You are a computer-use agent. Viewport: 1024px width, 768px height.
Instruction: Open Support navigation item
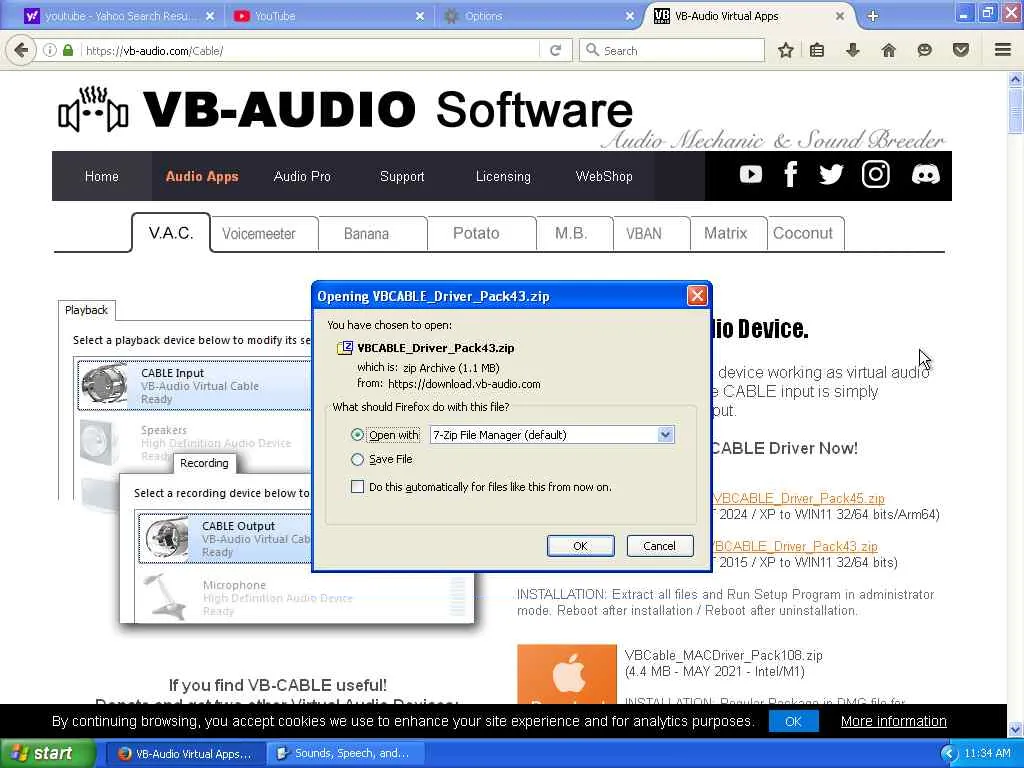tap(402, 176)
